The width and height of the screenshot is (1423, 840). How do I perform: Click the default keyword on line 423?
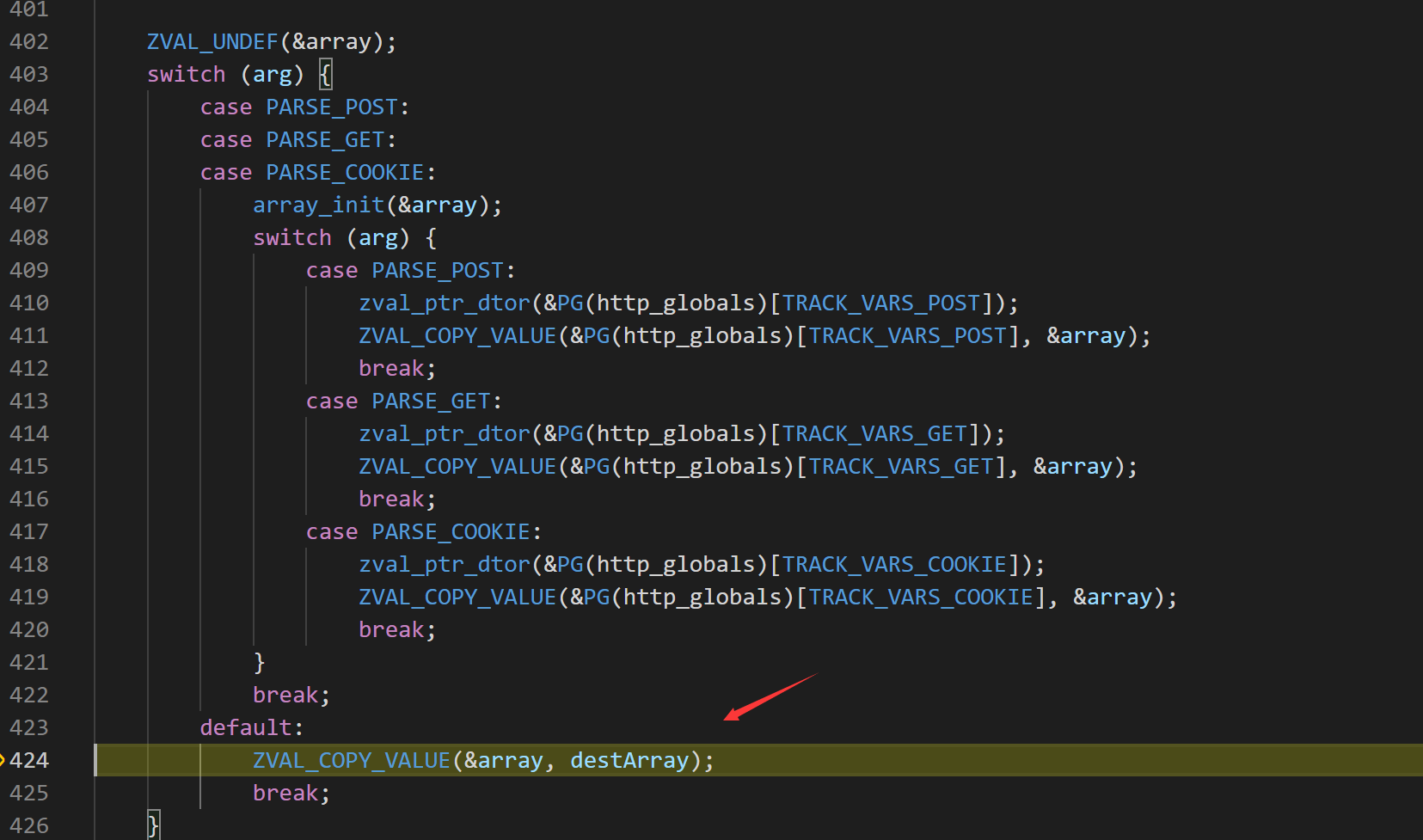[246, 727]
